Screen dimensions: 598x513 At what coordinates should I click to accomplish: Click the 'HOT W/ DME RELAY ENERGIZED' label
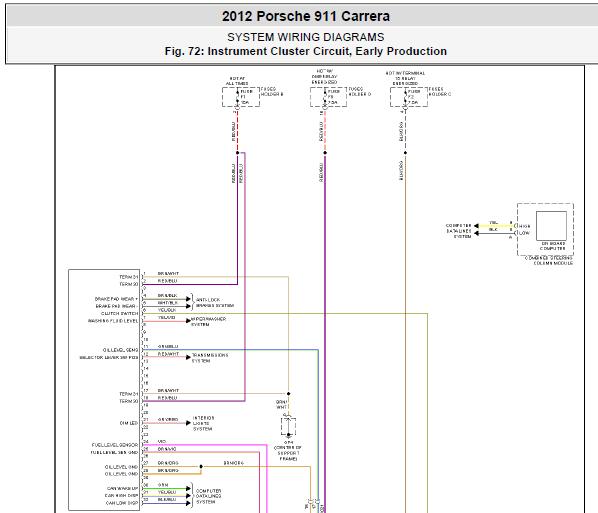[x=325, y=77]
